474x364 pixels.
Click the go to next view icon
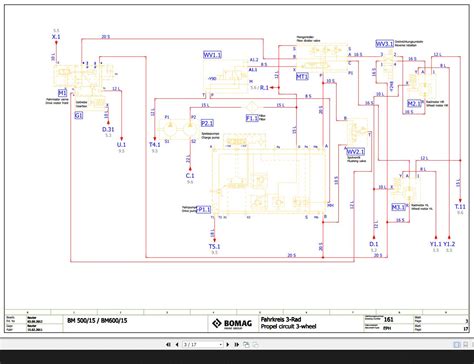point(255,344)
